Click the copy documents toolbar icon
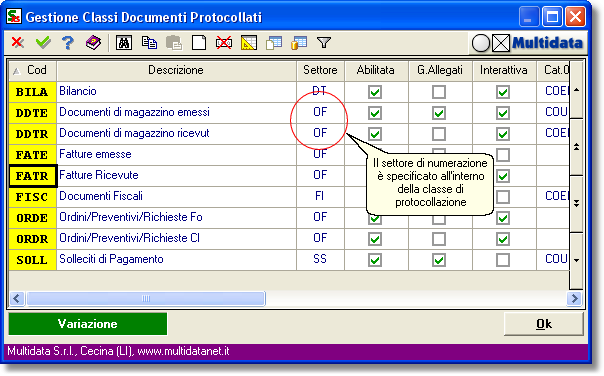 pyautogui.click(x=149, y=42)
